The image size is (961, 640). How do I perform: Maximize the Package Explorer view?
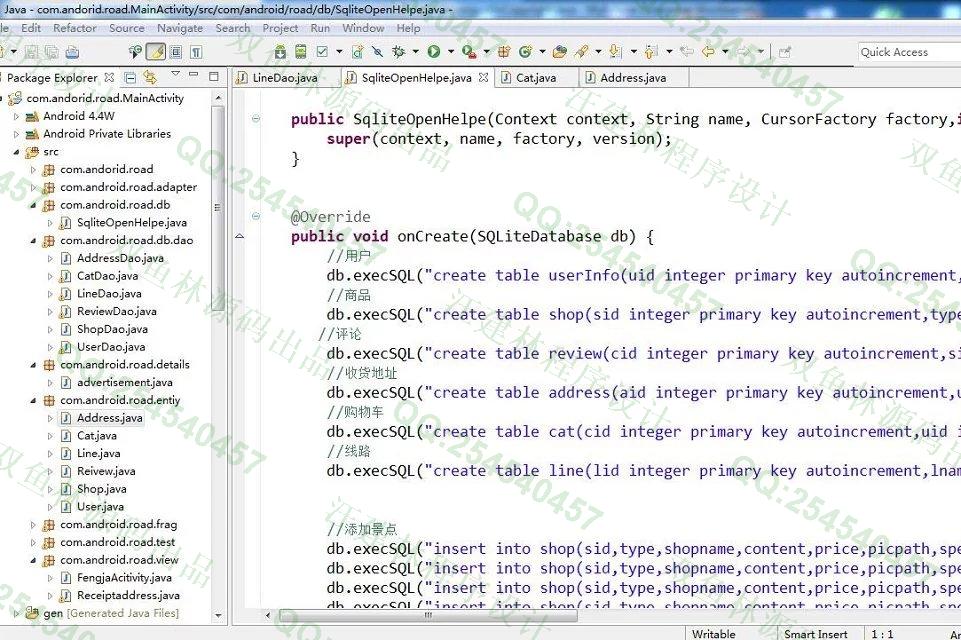click(x=214, y=77)
